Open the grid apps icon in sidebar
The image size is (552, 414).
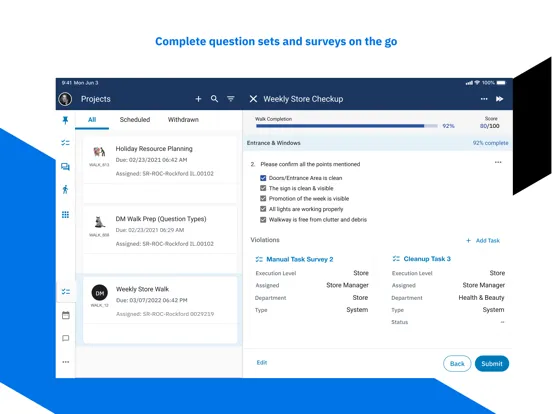pos(65,215)
